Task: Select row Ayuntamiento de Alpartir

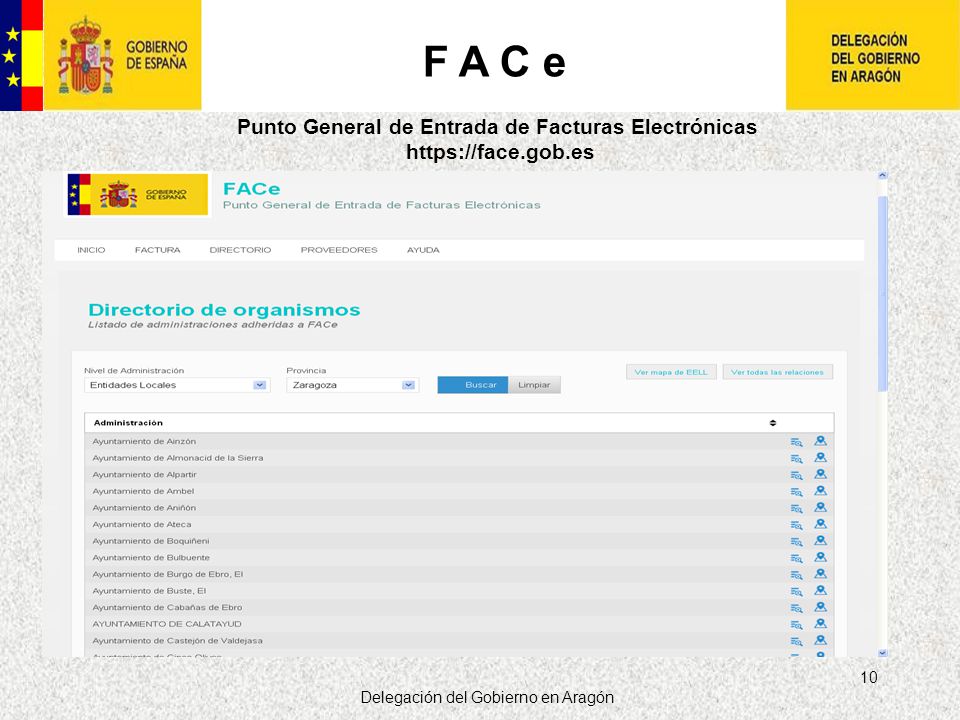Action: pyautogui.click(x=459, y=474)
